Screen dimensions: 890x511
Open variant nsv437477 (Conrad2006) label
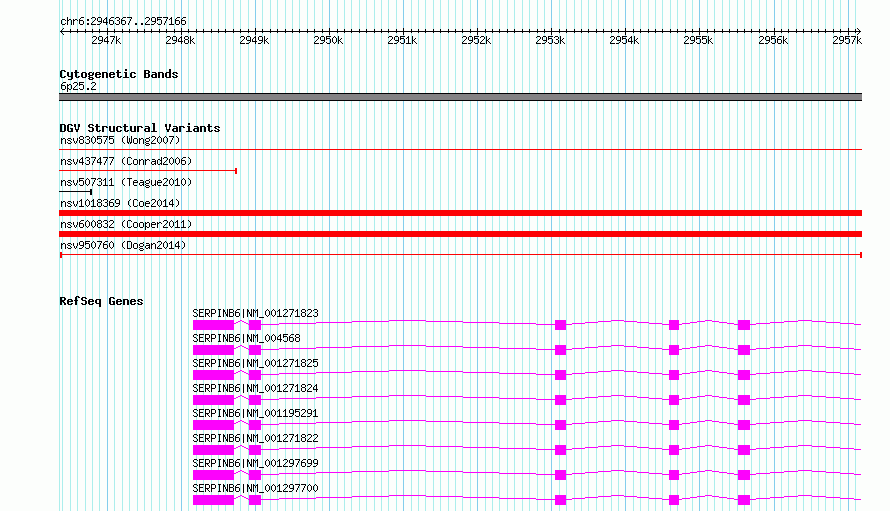(126, 161)
